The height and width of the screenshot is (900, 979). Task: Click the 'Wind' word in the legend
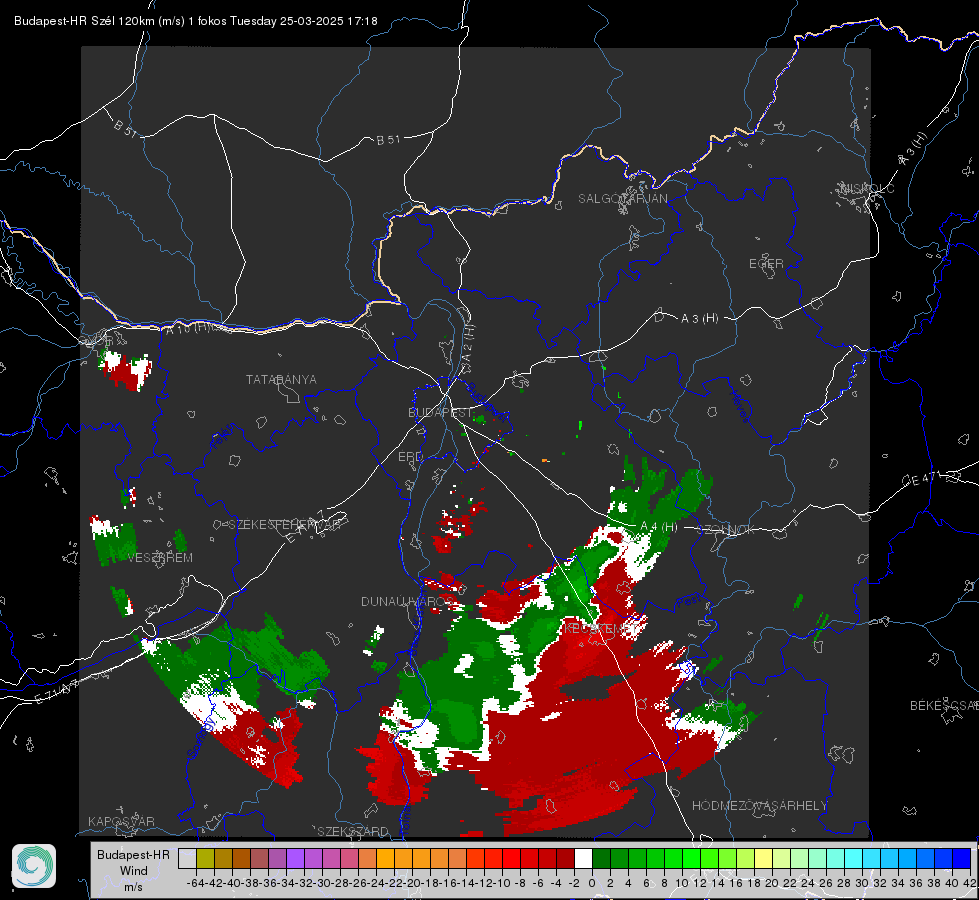pyautogui.click(x=134, y=871)
